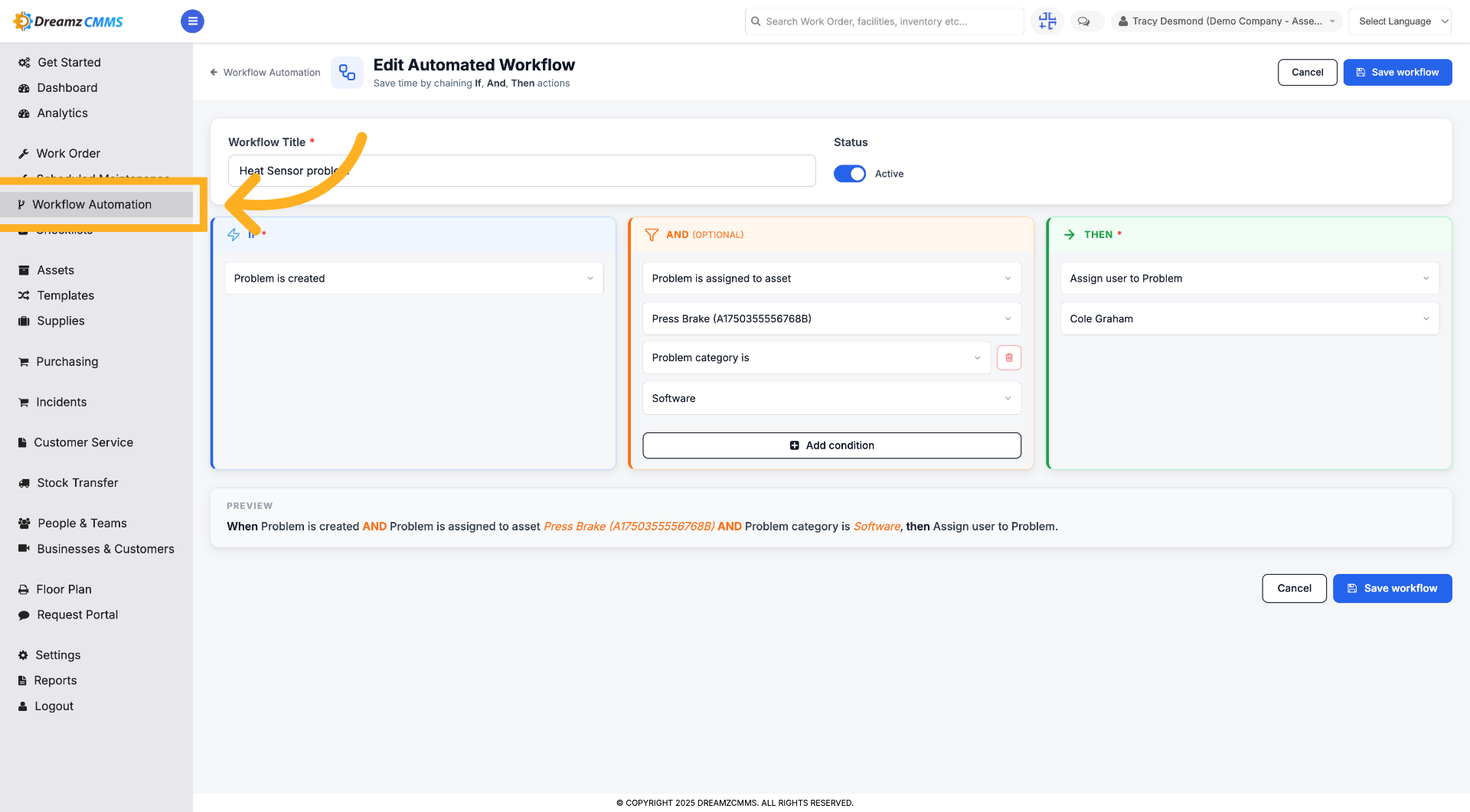Screen dimensions: 1470x812
Task: Expand the Tracy Desmond account menu
Action: click(x=1227, y=21)
